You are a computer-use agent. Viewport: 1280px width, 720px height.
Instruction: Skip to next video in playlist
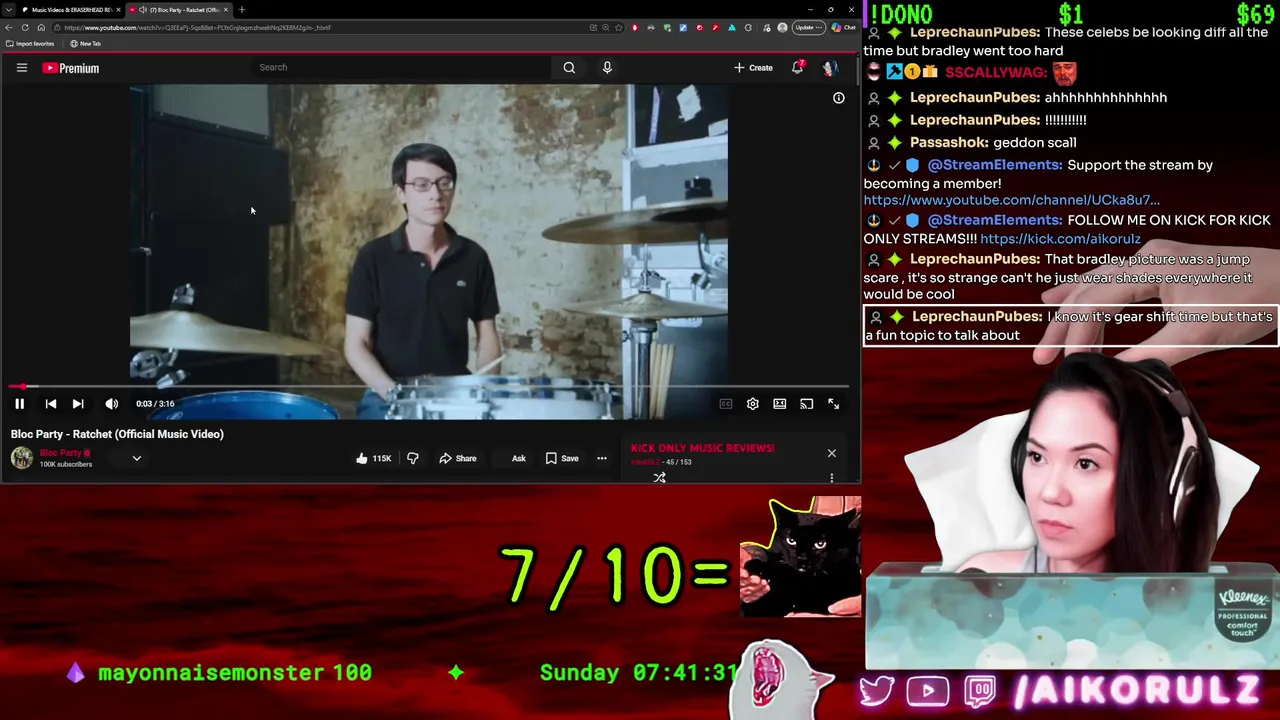coord(78,404)
